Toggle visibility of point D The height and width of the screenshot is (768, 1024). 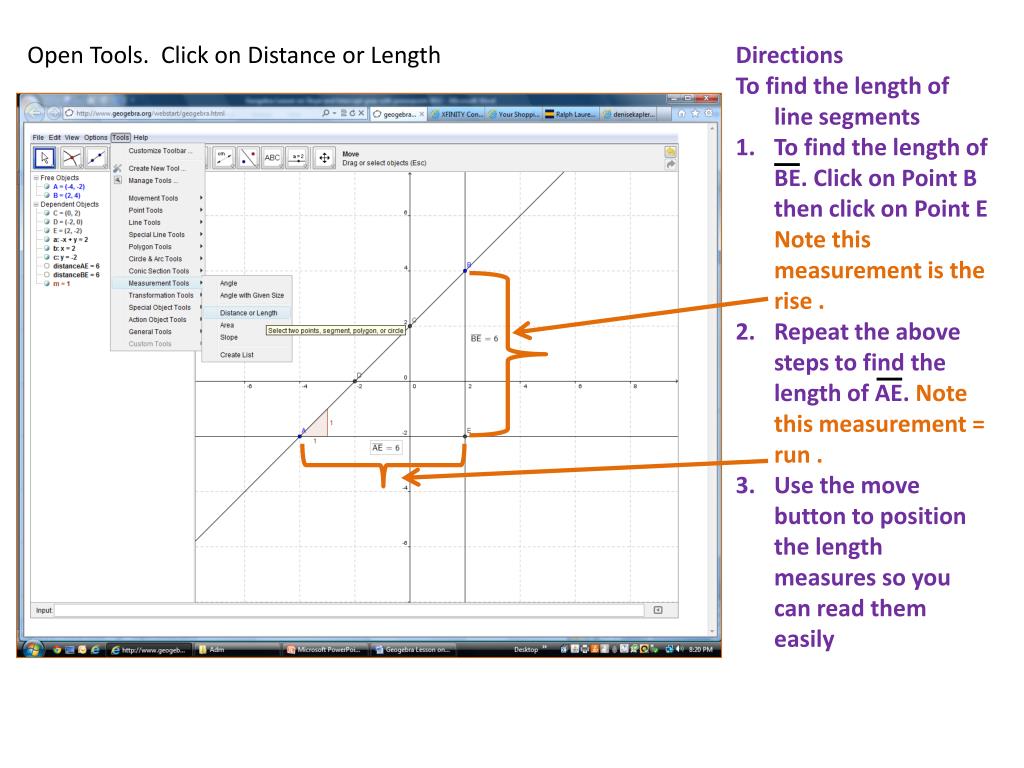(47, 222)
